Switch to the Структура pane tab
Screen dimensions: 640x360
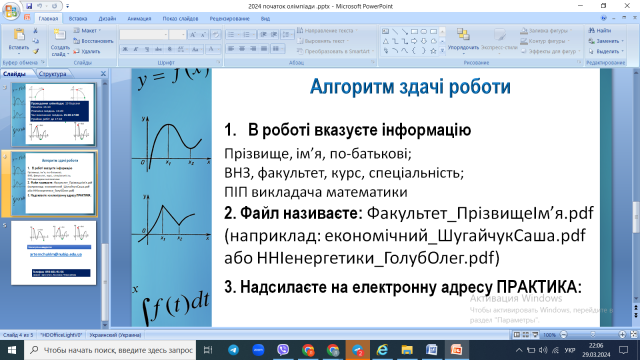53,74
